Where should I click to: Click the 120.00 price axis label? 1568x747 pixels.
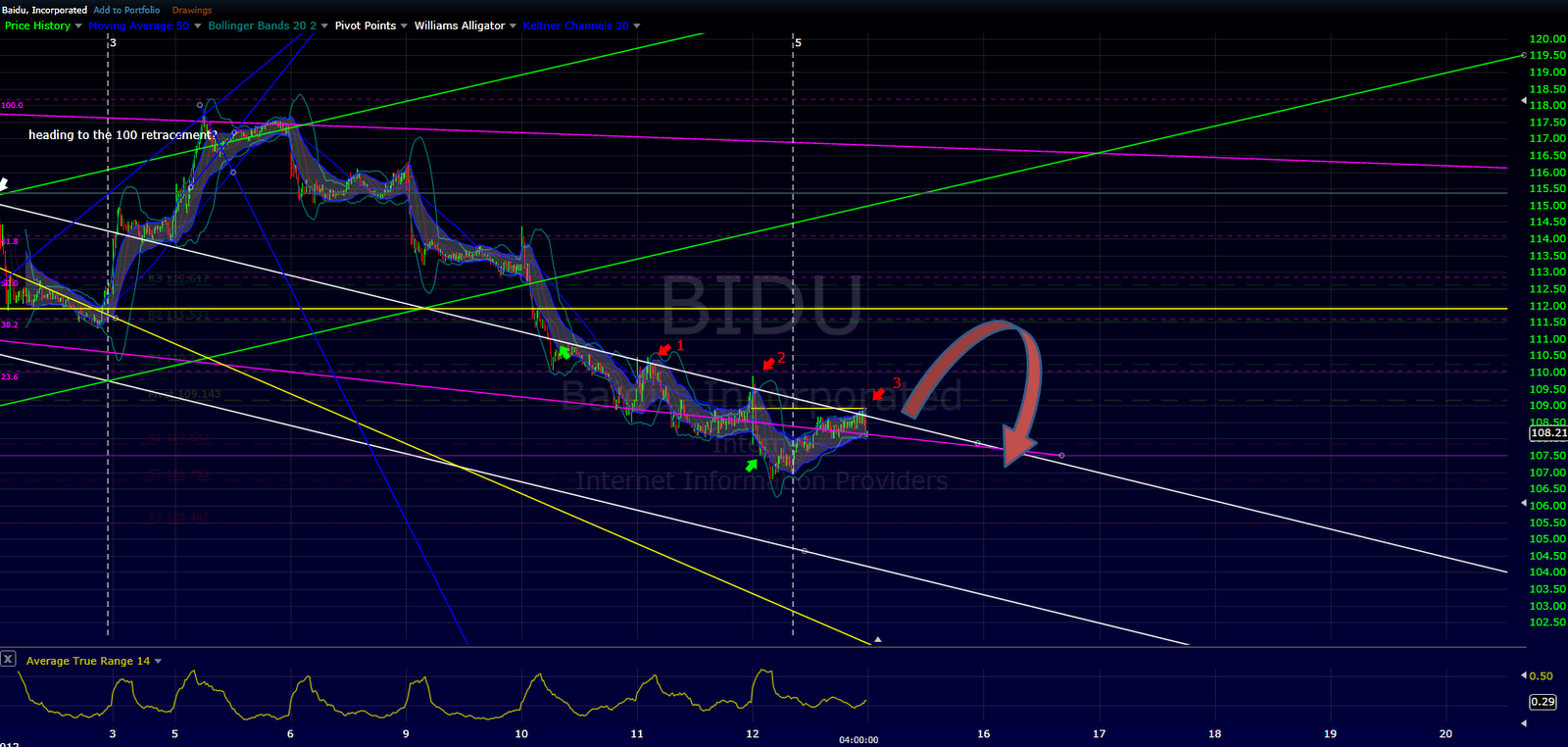pyautogui.click(x=1547, y=39)
